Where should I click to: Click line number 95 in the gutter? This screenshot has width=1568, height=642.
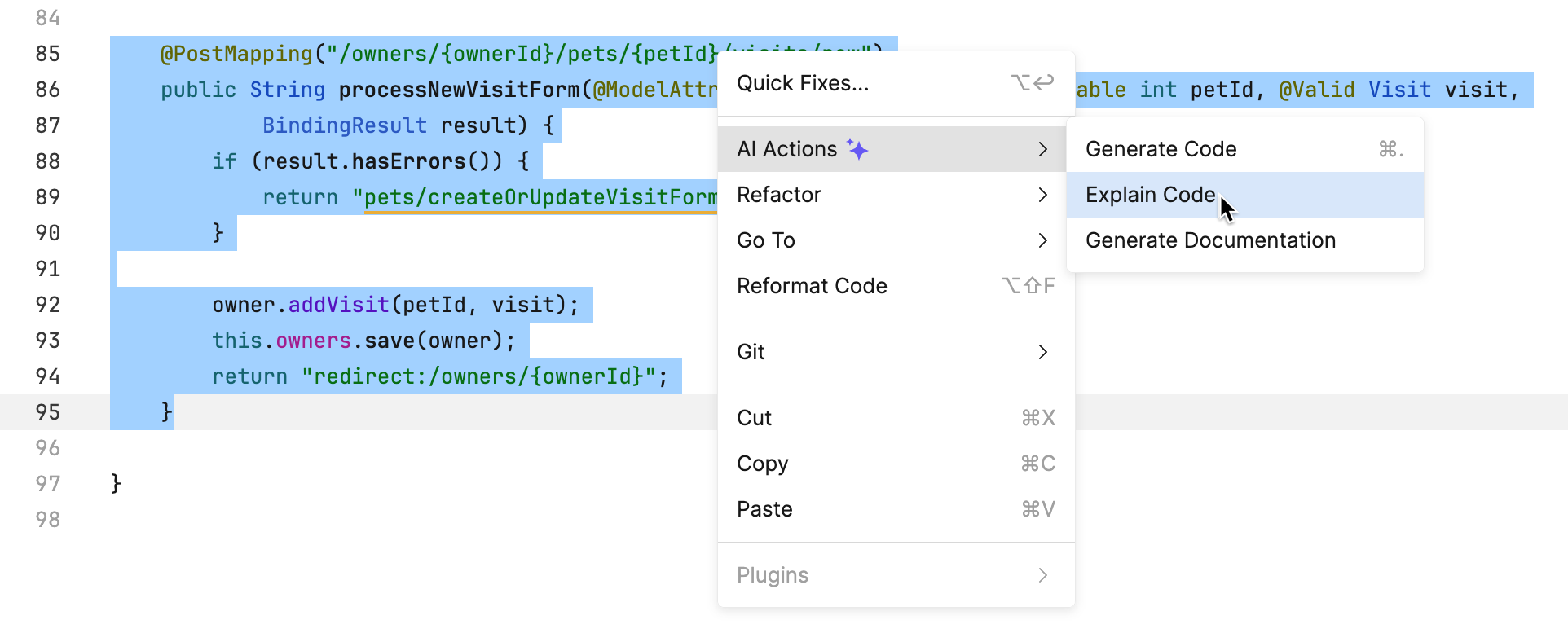coord(48,412)
